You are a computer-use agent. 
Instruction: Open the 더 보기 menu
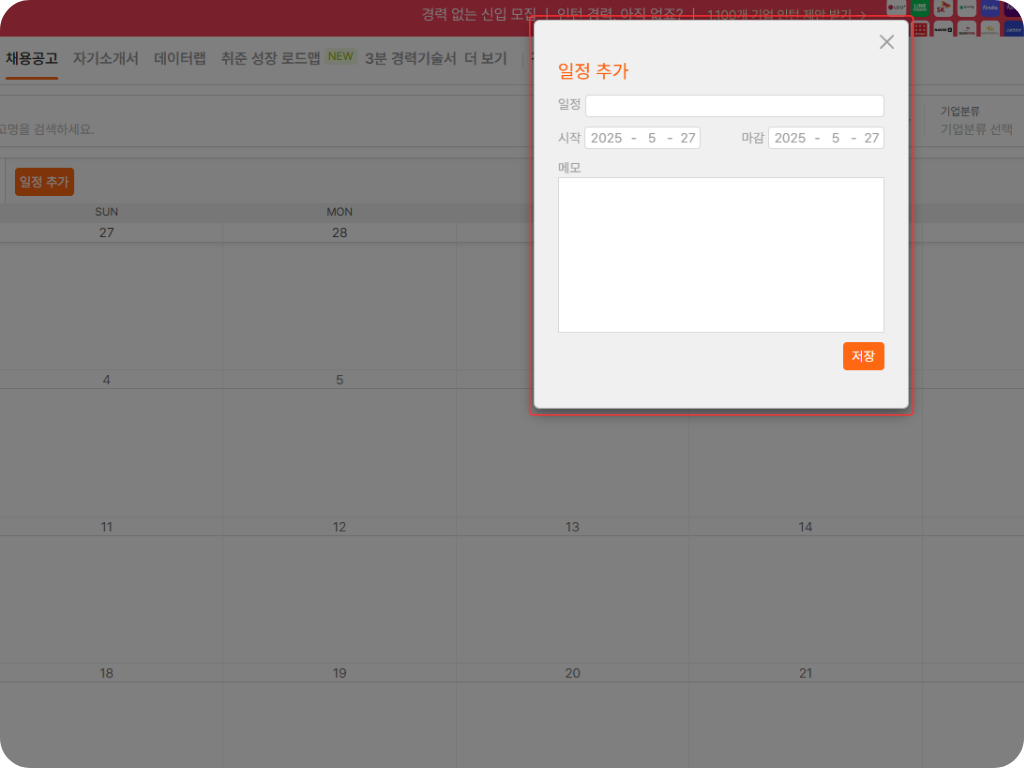pyautogui.click(x=484, y=58)
